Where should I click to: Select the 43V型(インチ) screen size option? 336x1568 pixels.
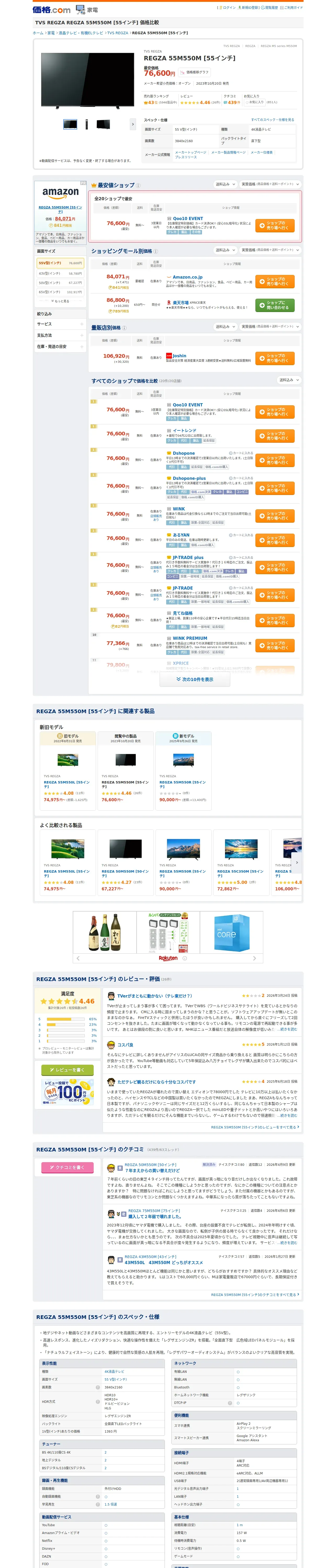point(60,273)
